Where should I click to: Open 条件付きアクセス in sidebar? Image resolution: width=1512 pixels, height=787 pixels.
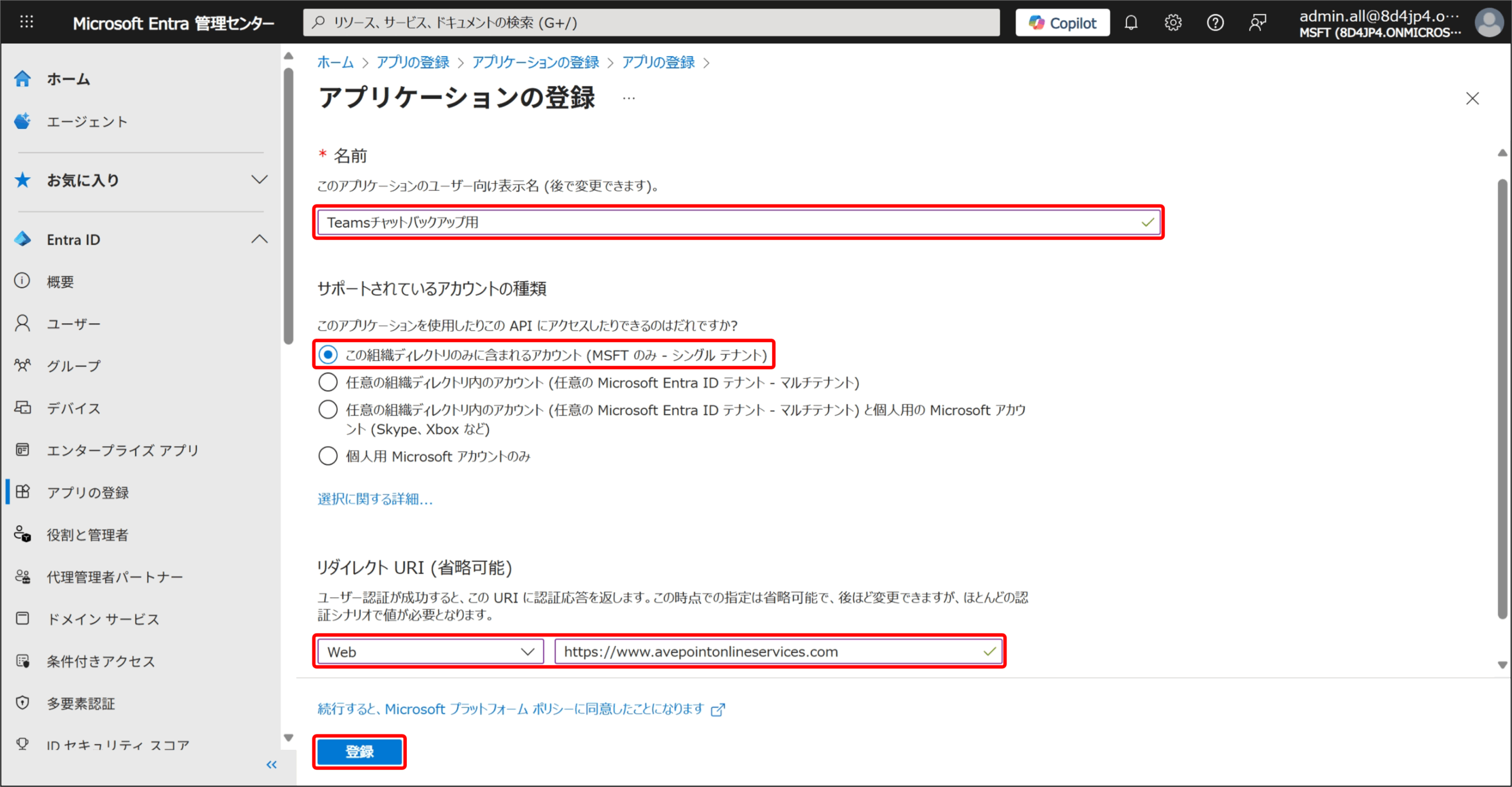[x=100, y=661]
